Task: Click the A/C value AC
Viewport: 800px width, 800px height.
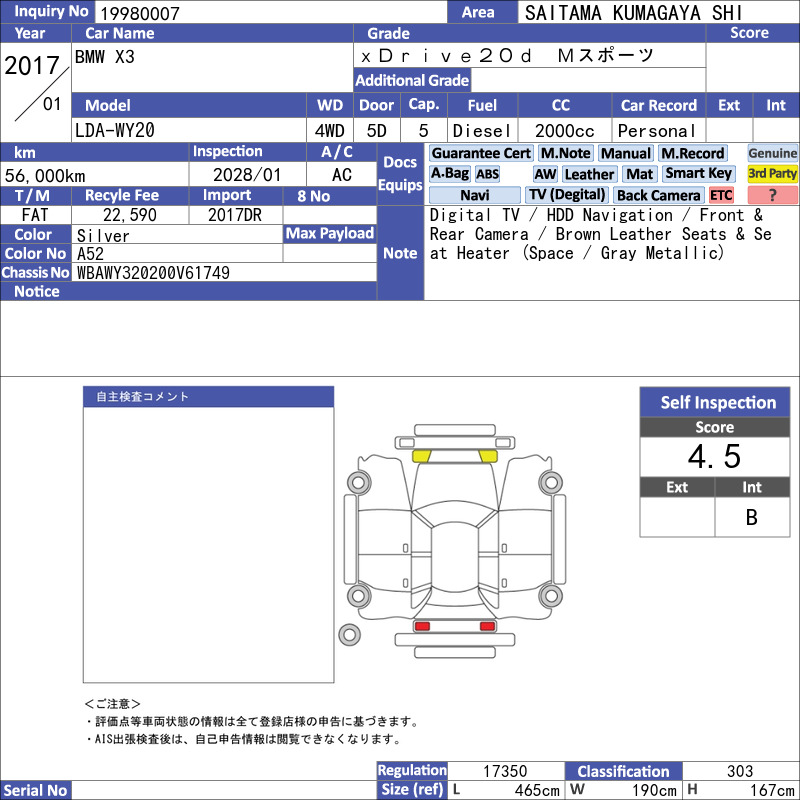Action: [342, 175]
